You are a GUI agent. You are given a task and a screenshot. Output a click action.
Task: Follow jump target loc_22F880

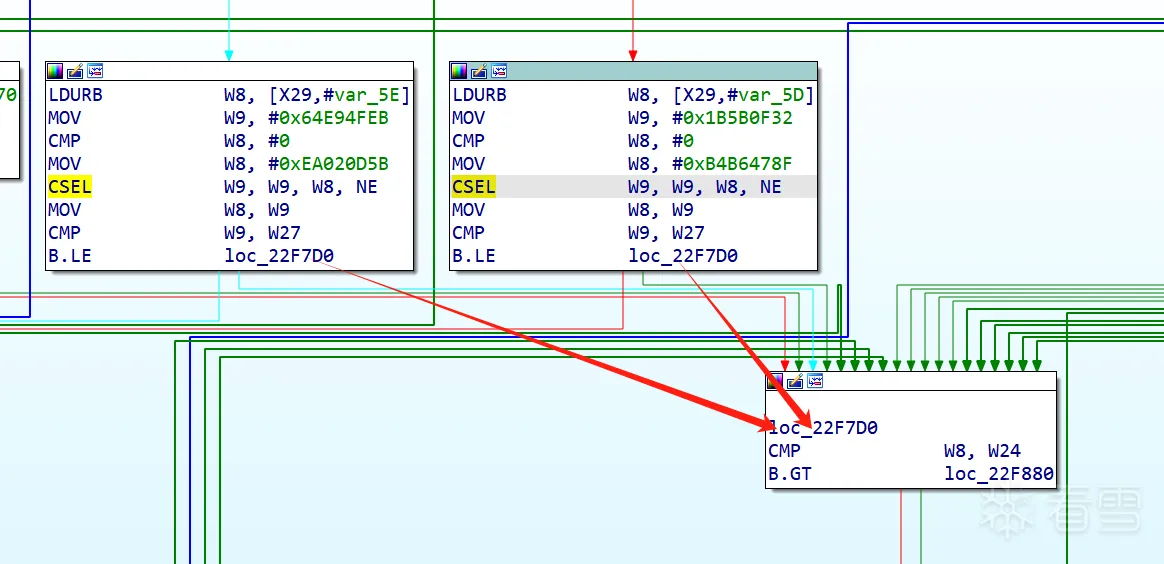(999, 473)
